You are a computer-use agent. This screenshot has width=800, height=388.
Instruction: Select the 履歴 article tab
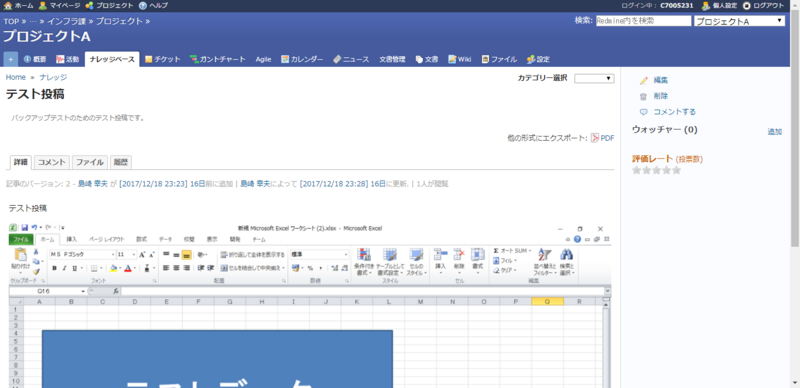click(120, 162)
